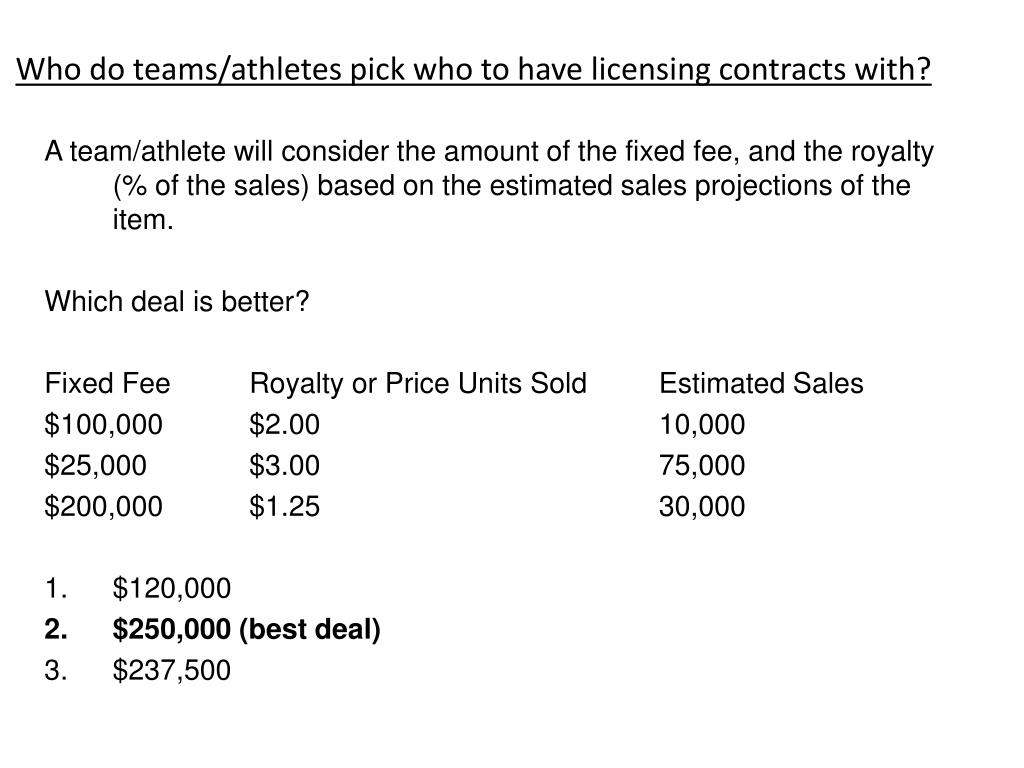The height and width of the screenshot is (768, 1024).
Task: Click the 'Estimated Sales' column header
Action: point(761,383)
